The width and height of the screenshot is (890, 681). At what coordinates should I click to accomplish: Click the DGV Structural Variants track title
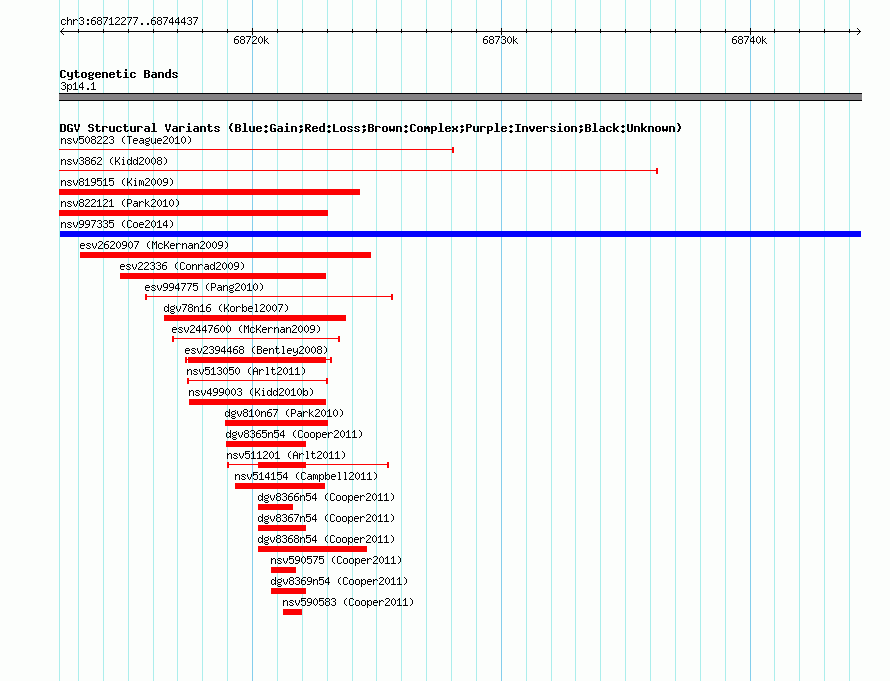[x=371, y=128]
